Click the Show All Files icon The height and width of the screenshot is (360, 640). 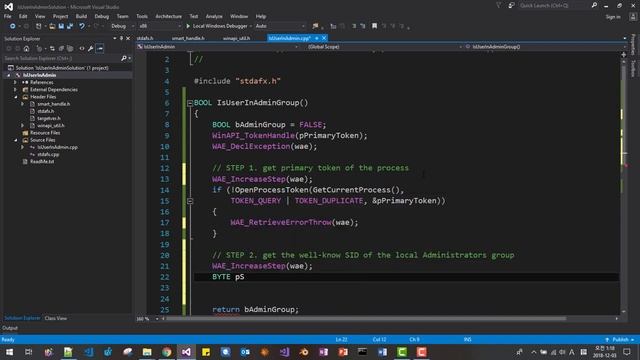pyautogui.click(x=70, y=49)
